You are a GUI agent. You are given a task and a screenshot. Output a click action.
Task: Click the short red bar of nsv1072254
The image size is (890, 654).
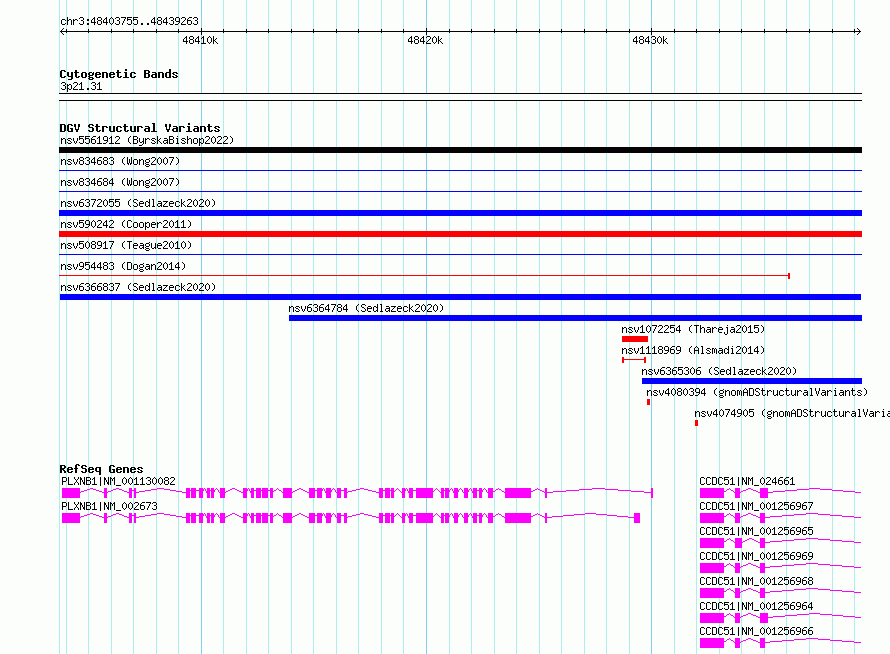(x=635, y=339)
